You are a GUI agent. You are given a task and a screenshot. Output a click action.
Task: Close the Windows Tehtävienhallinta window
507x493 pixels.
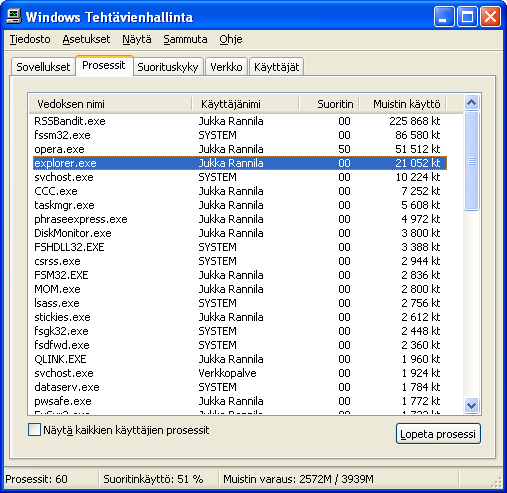[490, 17]
